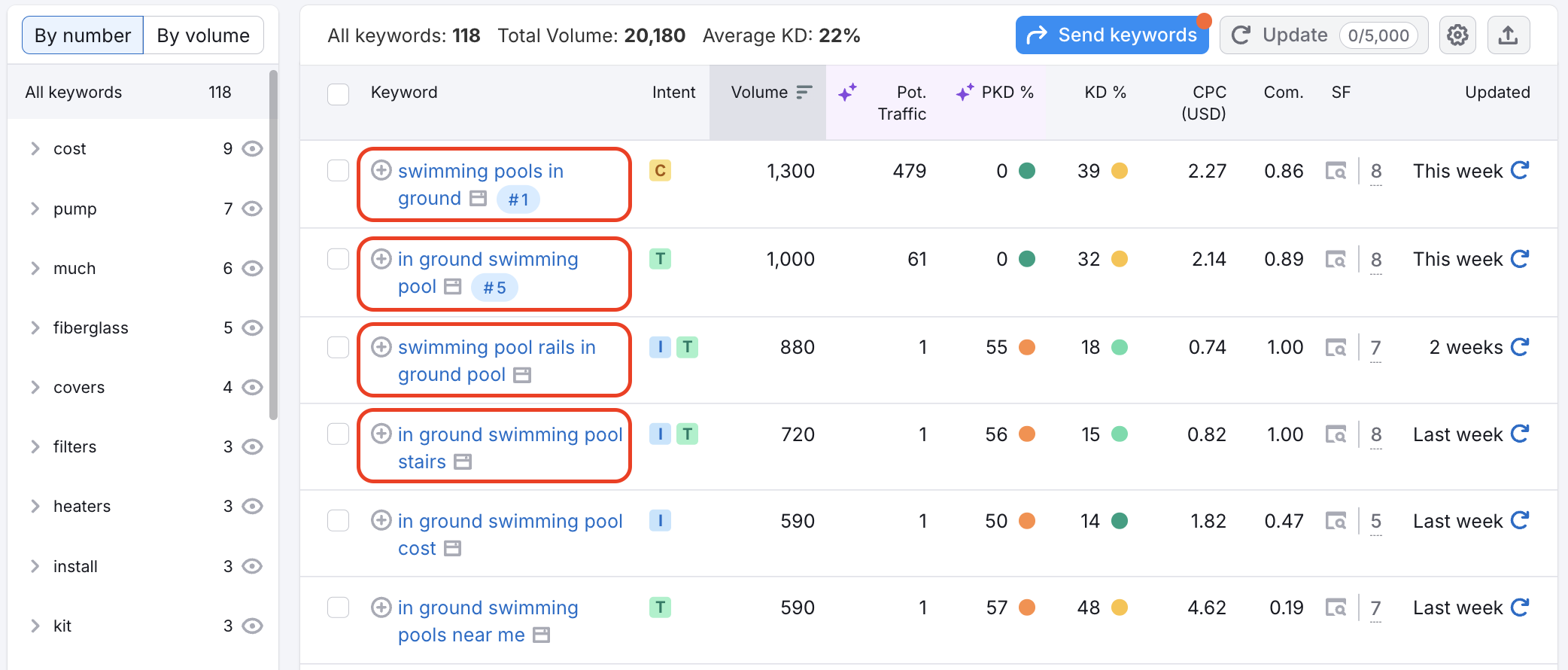The height and width of the screenshot is (670, 1568).
Task: Expand the cost keyword group
Action: coord(35,149)
